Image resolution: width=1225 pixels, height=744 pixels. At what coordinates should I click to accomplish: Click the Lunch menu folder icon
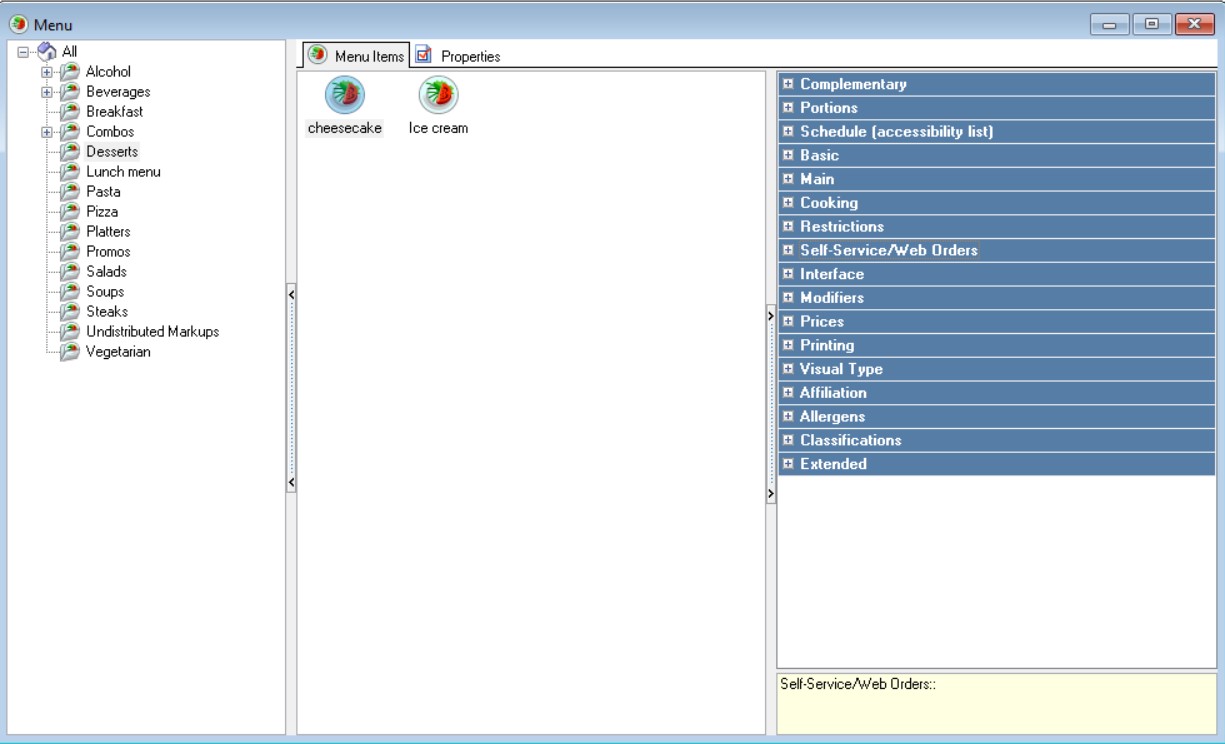tap(69, 172)
